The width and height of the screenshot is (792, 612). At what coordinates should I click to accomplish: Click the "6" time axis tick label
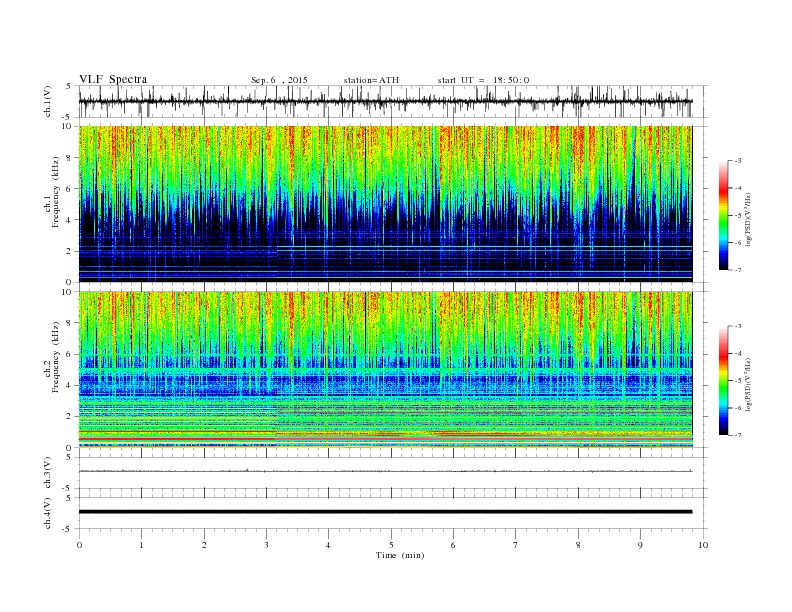pos(453,545)
